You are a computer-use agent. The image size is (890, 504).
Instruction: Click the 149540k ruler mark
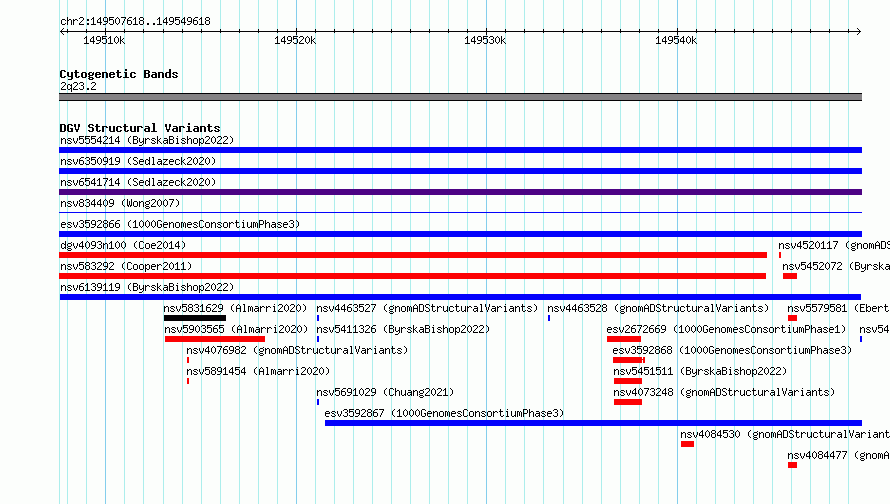pos(676,40)
